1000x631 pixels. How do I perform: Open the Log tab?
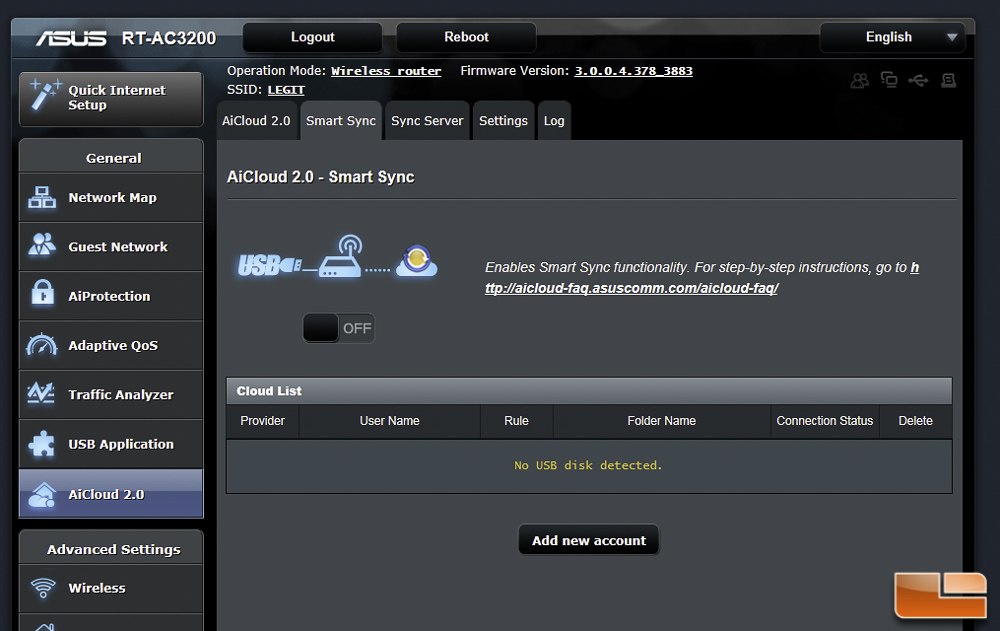click(x=554, y=121)
